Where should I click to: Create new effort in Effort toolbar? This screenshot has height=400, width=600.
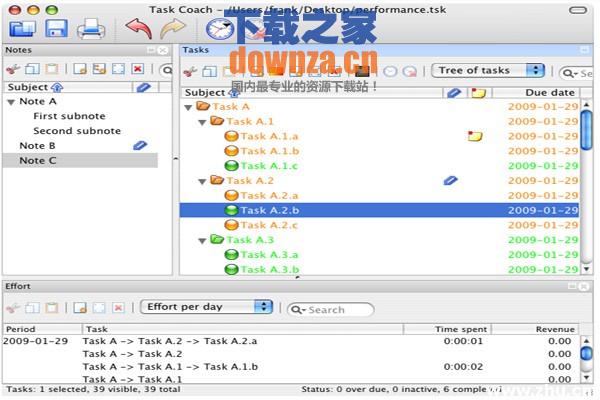[80, 308]
